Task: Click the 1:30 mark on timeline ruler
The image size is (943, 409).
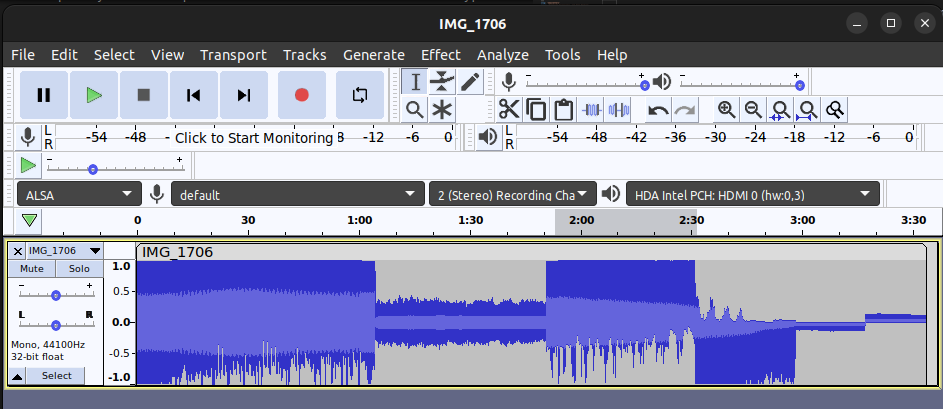Action: [x=470, y=220]
